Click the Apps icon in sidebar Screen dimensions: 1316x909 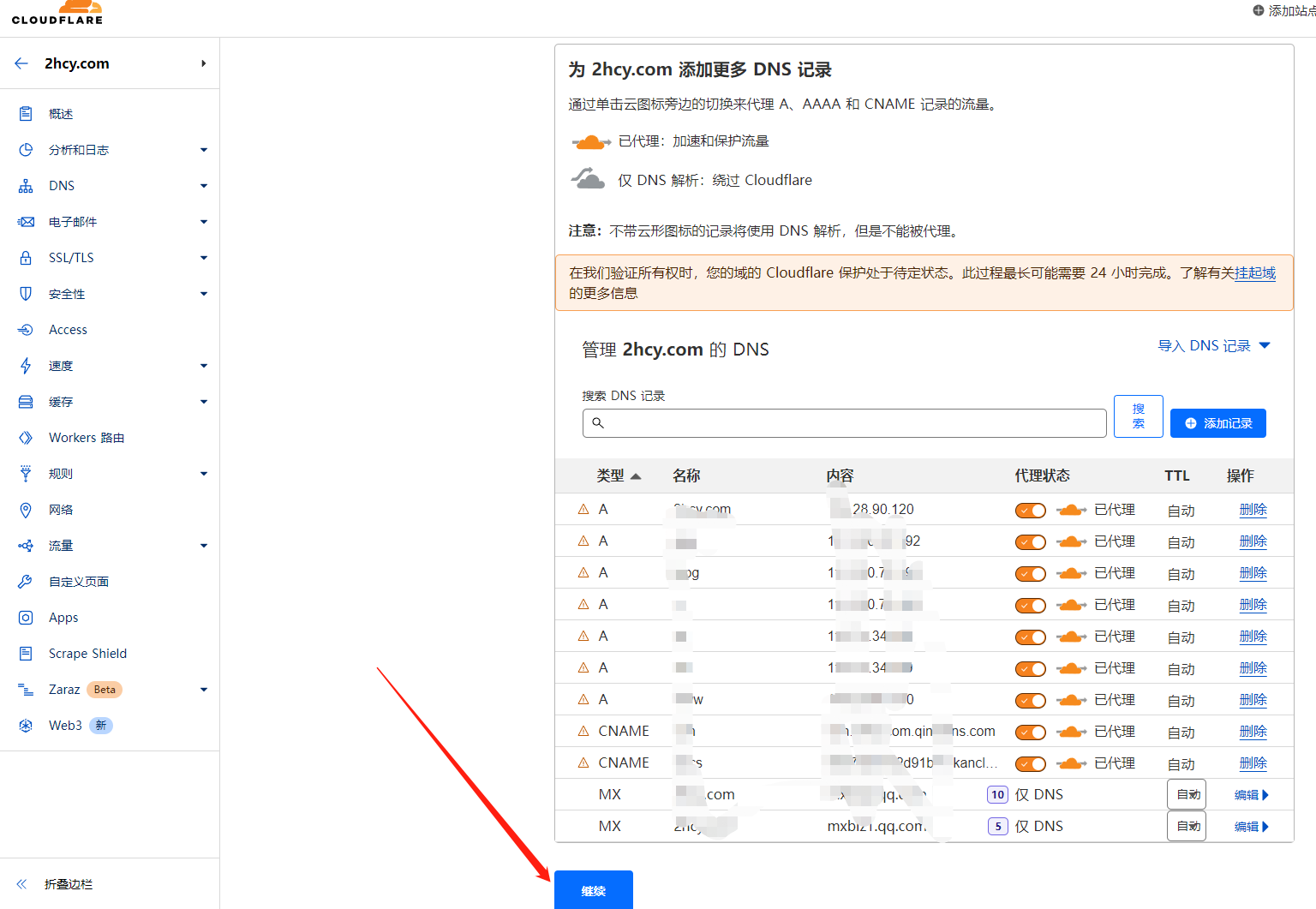26,618
